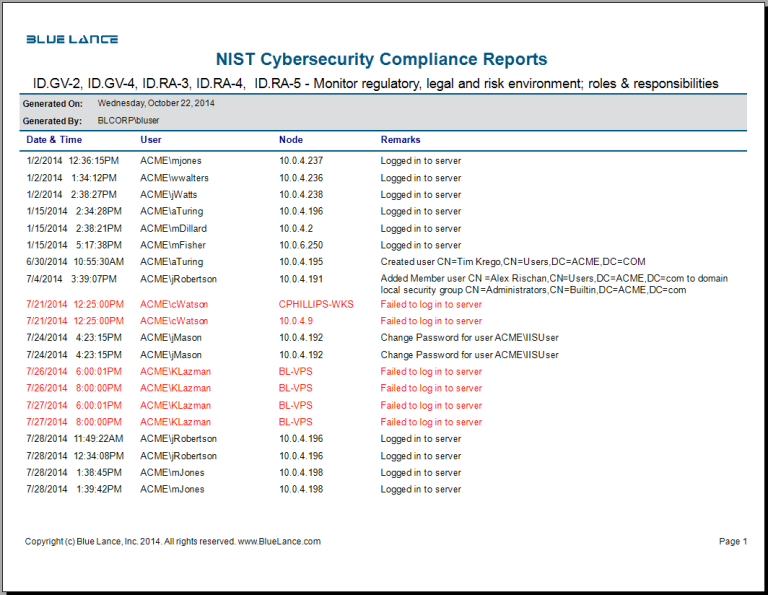The height and width of the screenshot is (595, 768).
Task: Open the www.BlueLance.com footer link
Action: pyautogui.click(x=279, y=541)
